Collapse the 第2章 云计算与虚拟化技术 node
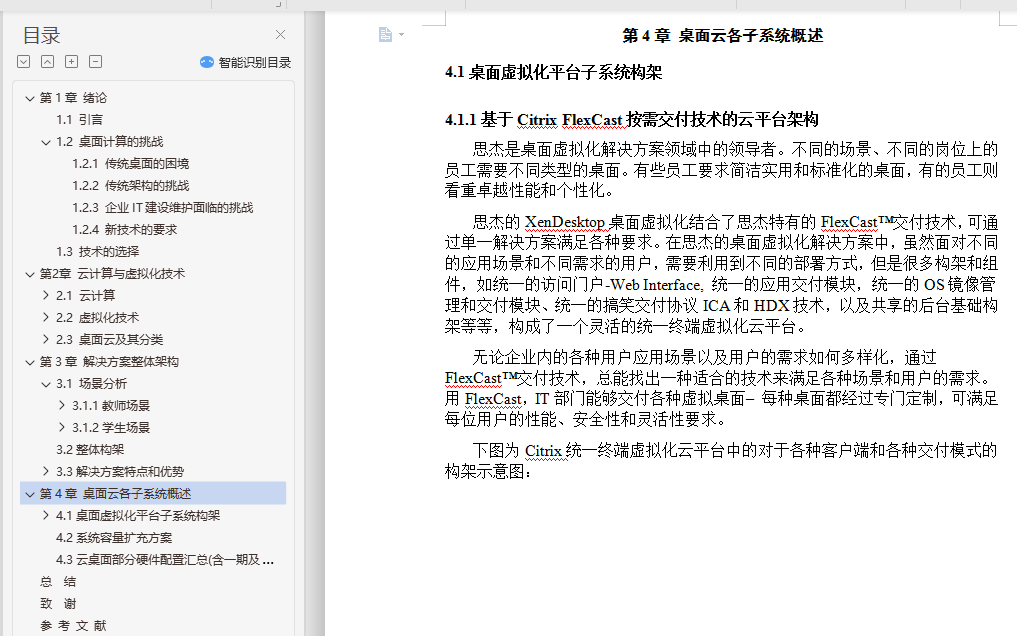This screenshot has height=636, width=1017. tap(29, 274)
